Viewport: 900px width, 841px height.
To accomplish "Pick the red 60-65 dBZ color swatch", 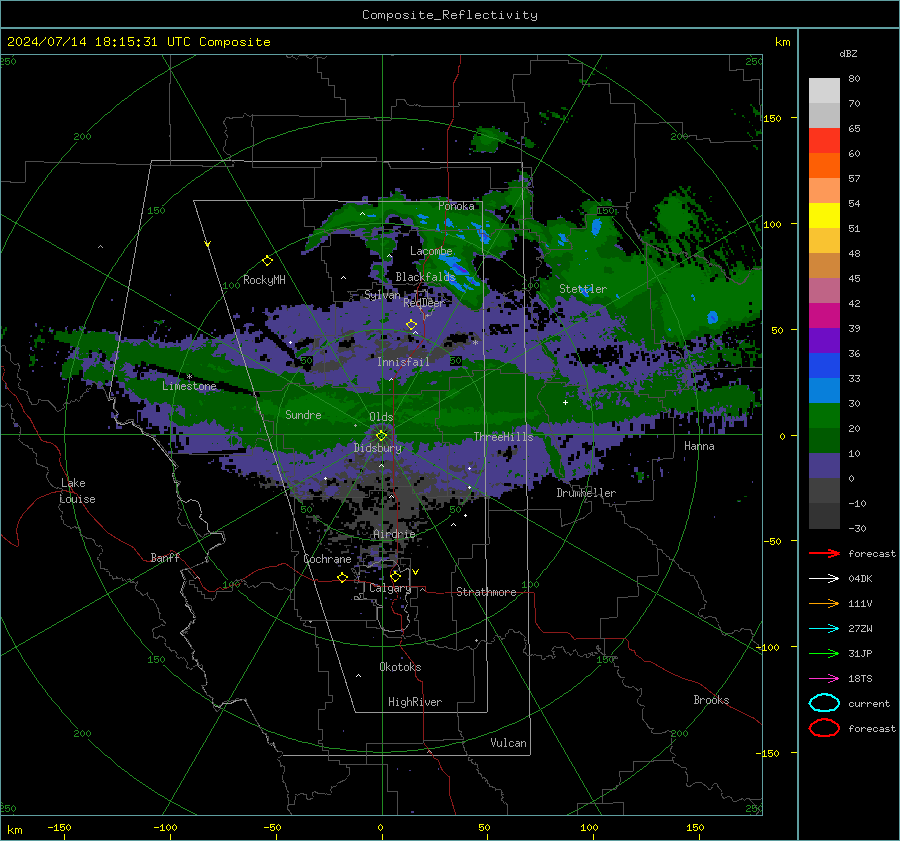I will click(824, 141).
